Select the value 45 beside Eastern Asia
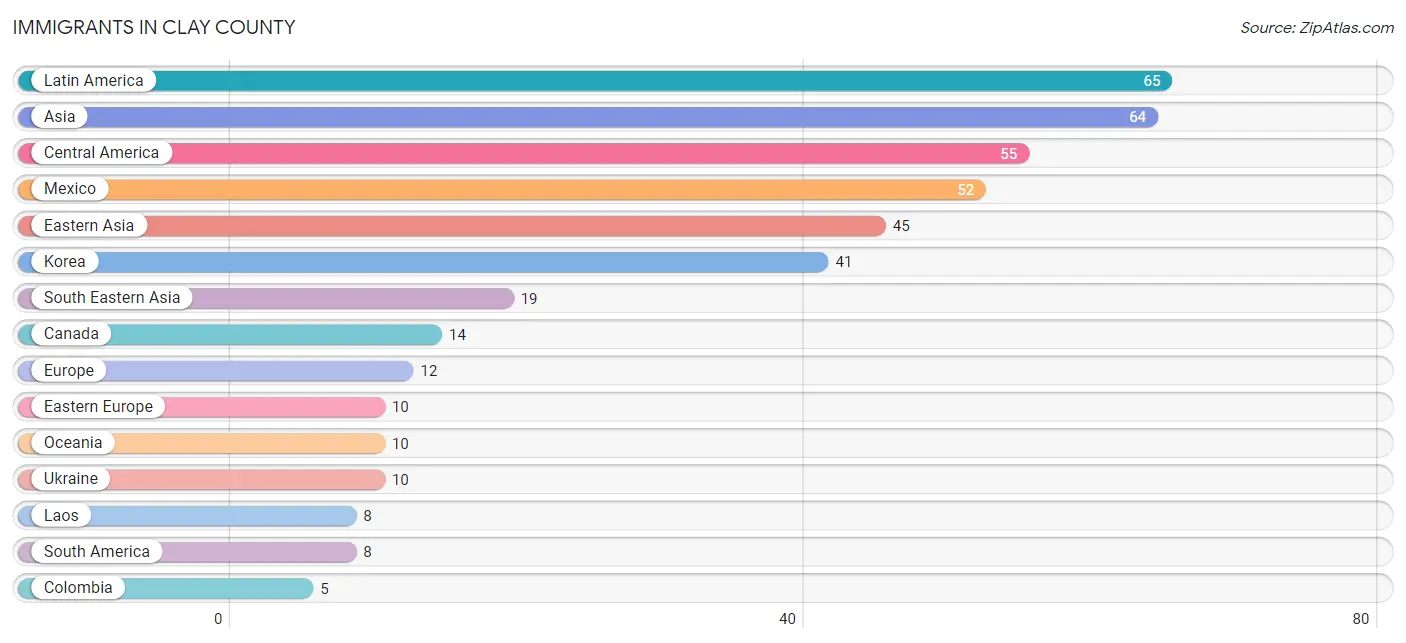The image size is (1406, 643). click(901, 226)
